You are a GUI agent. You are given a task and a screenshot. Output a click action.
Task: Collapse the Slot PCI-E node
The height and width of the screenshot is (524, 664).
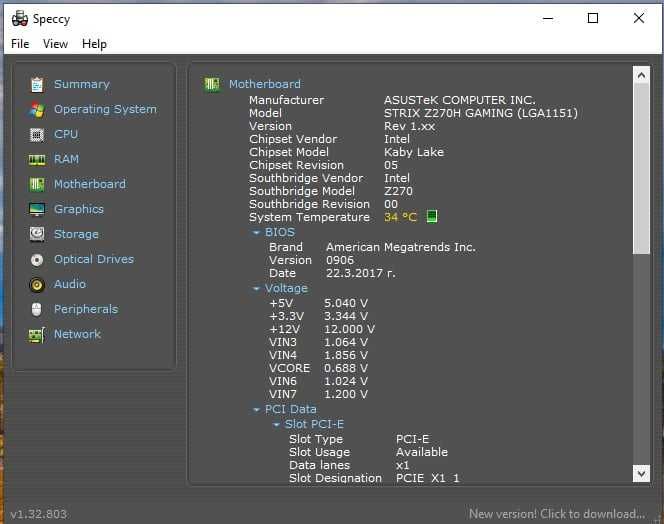[276, 424]
